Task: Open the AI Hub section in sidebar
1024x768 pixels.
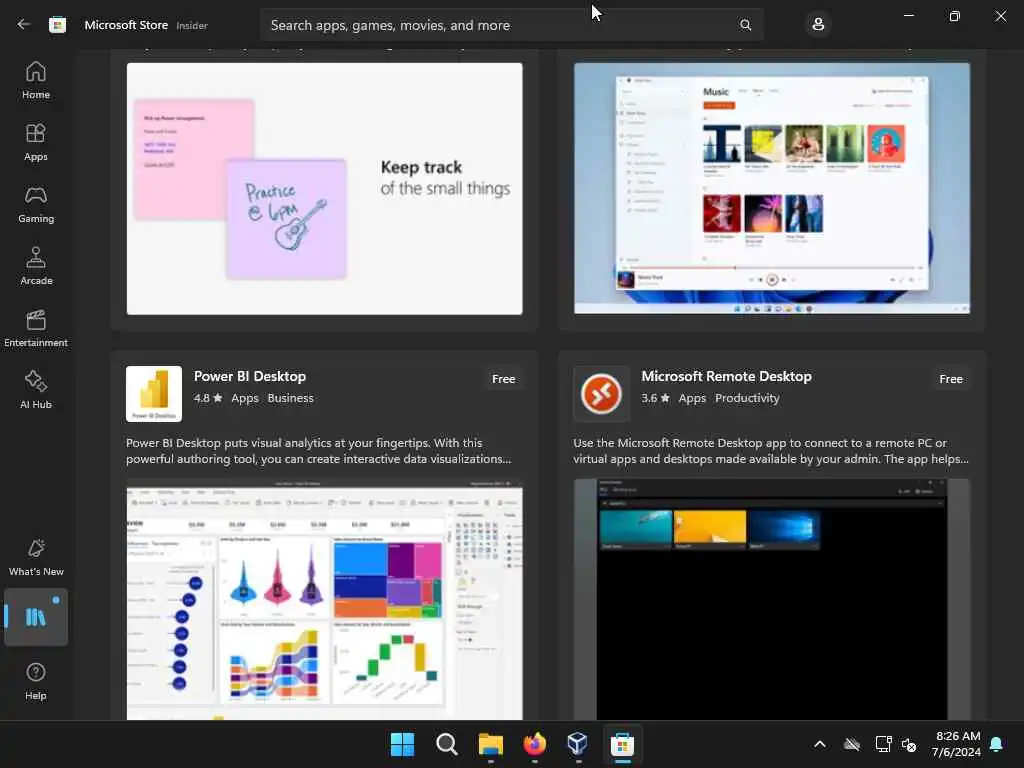Action: [36, 391]
